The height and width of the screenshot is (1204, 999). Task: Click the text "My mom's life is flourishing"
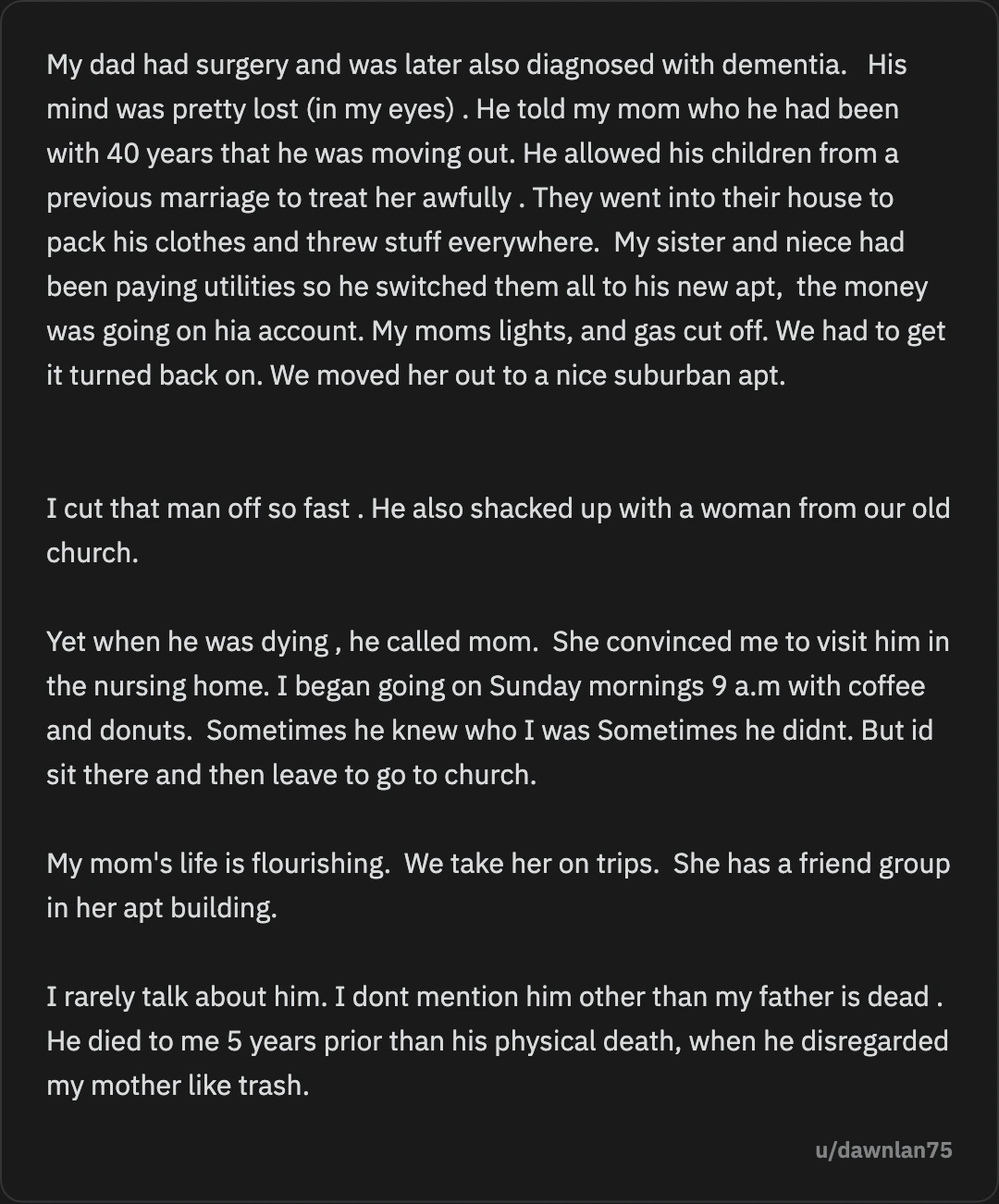216,864
